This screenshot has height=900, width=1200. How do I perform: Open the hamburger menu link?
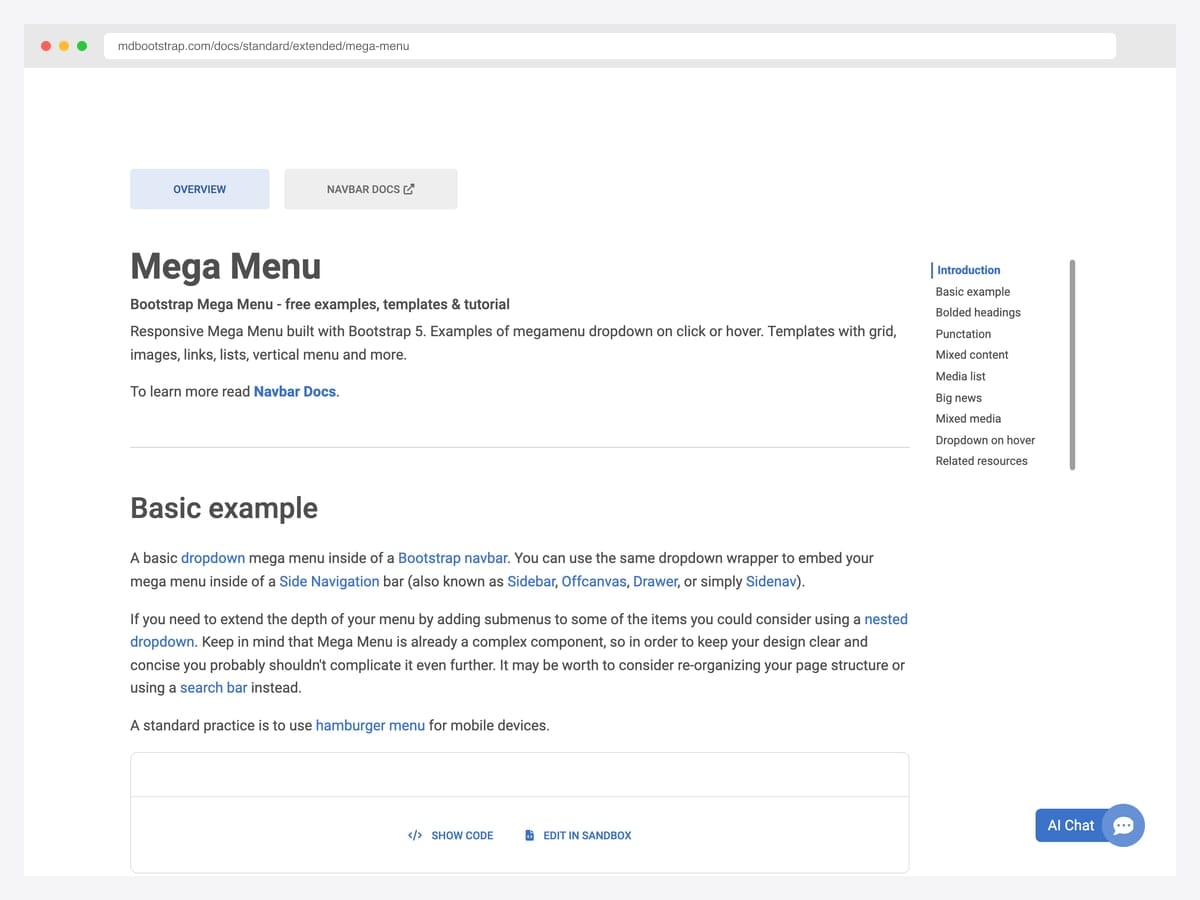(x=370, y=725)
